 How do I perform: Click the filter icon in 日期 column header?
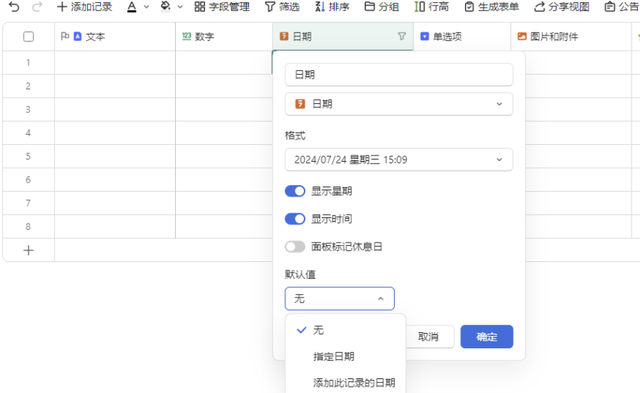pyautogui.click(x=402, y=36)
